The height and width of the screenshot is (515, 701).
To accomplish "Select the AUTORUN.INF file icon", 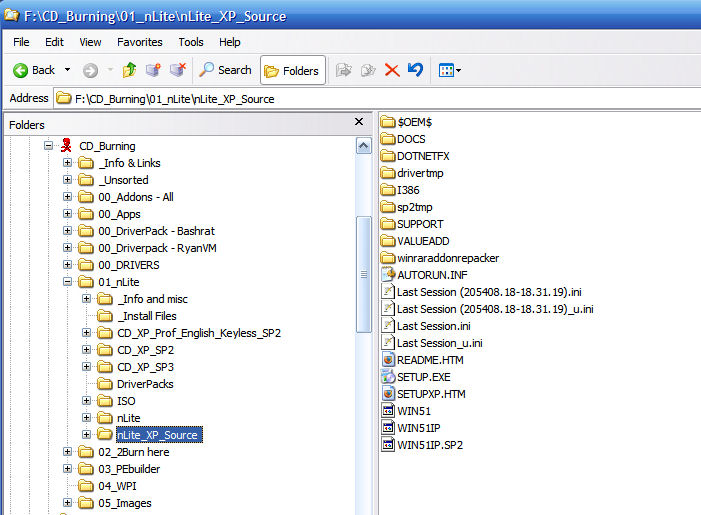I will (388, 274).
